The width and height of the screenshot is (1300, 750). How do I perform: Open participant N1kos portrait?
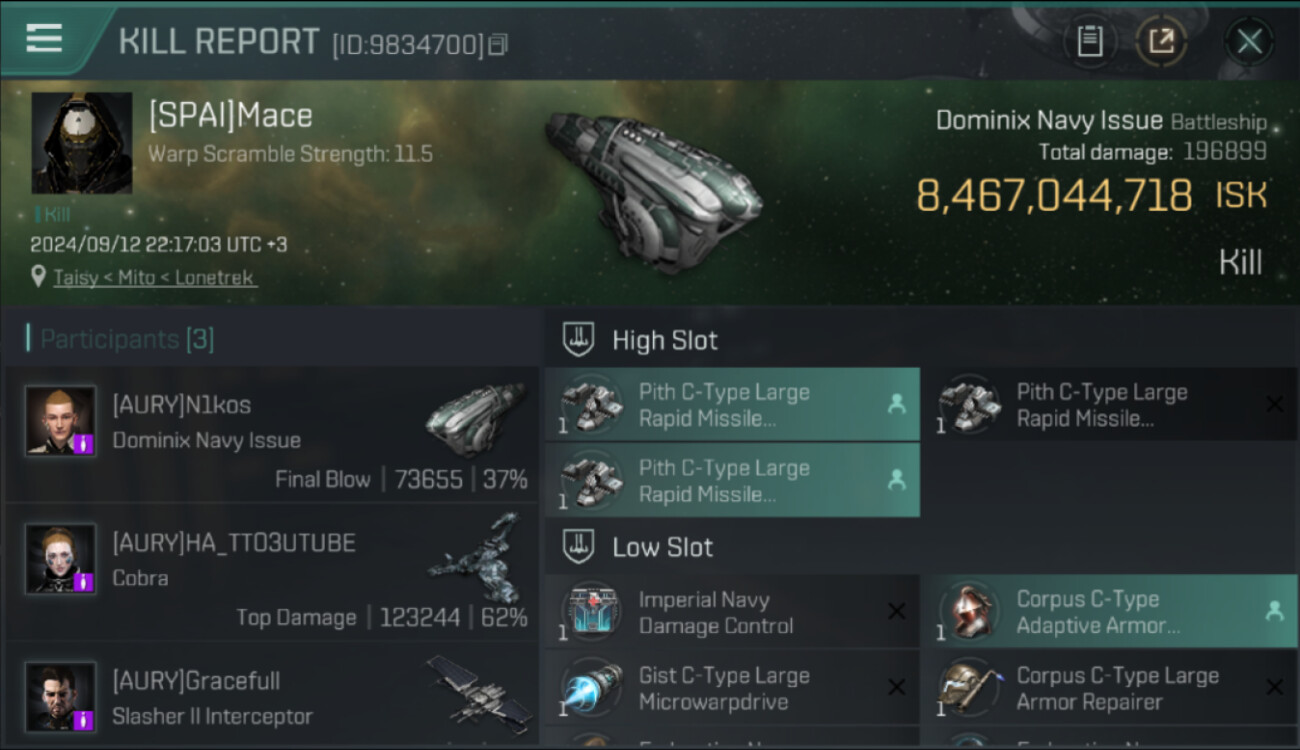[61, 421]
